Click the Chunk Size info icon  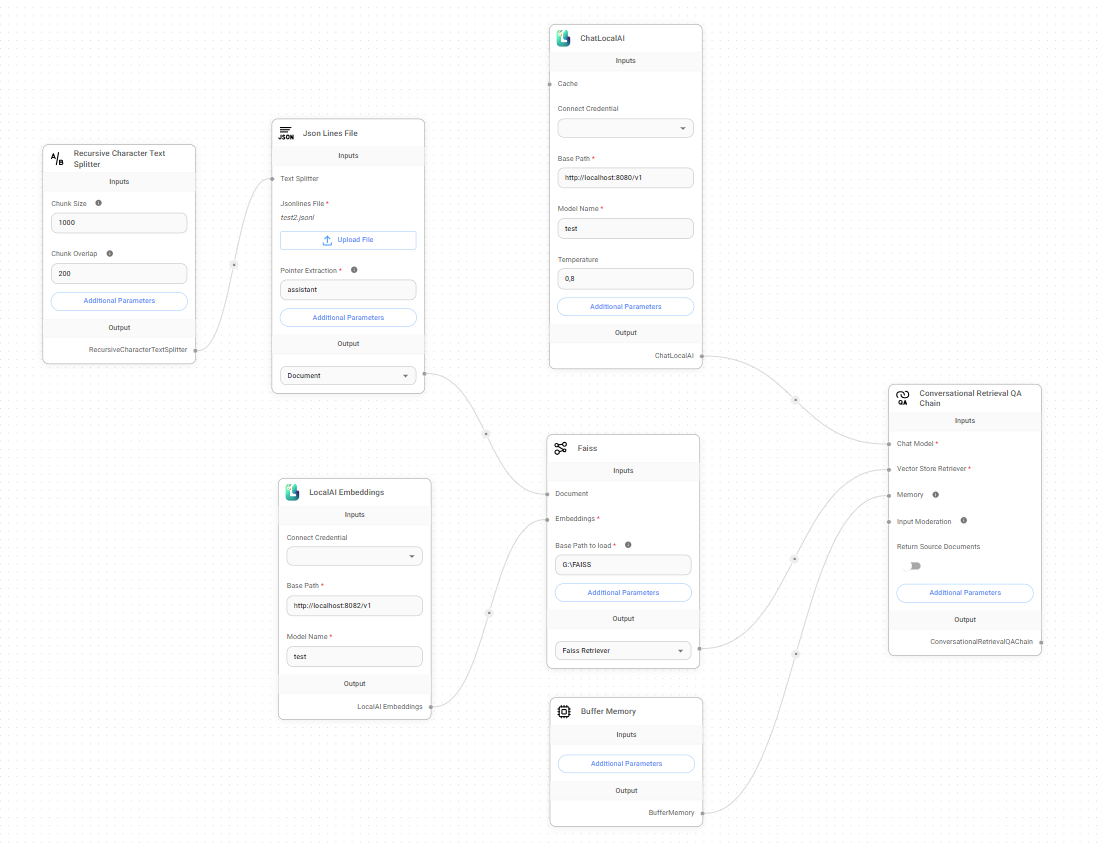click(x=99, y=203)
